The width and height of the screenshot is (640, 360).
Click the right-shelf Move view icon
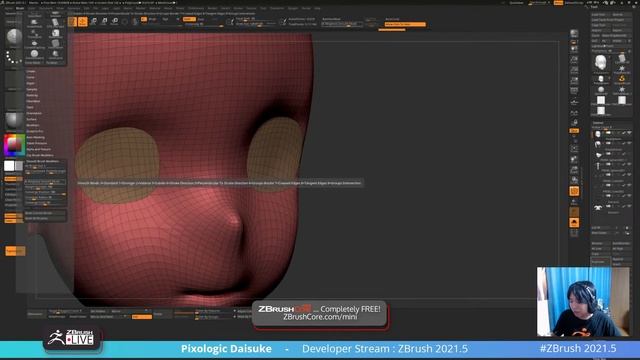coord(574,160)
